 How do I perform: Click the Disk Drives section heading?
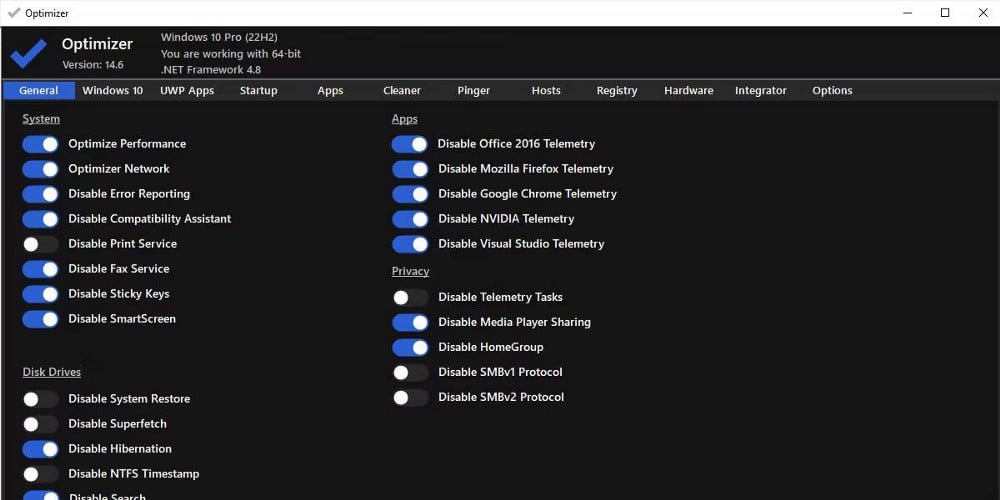[52, 372]
